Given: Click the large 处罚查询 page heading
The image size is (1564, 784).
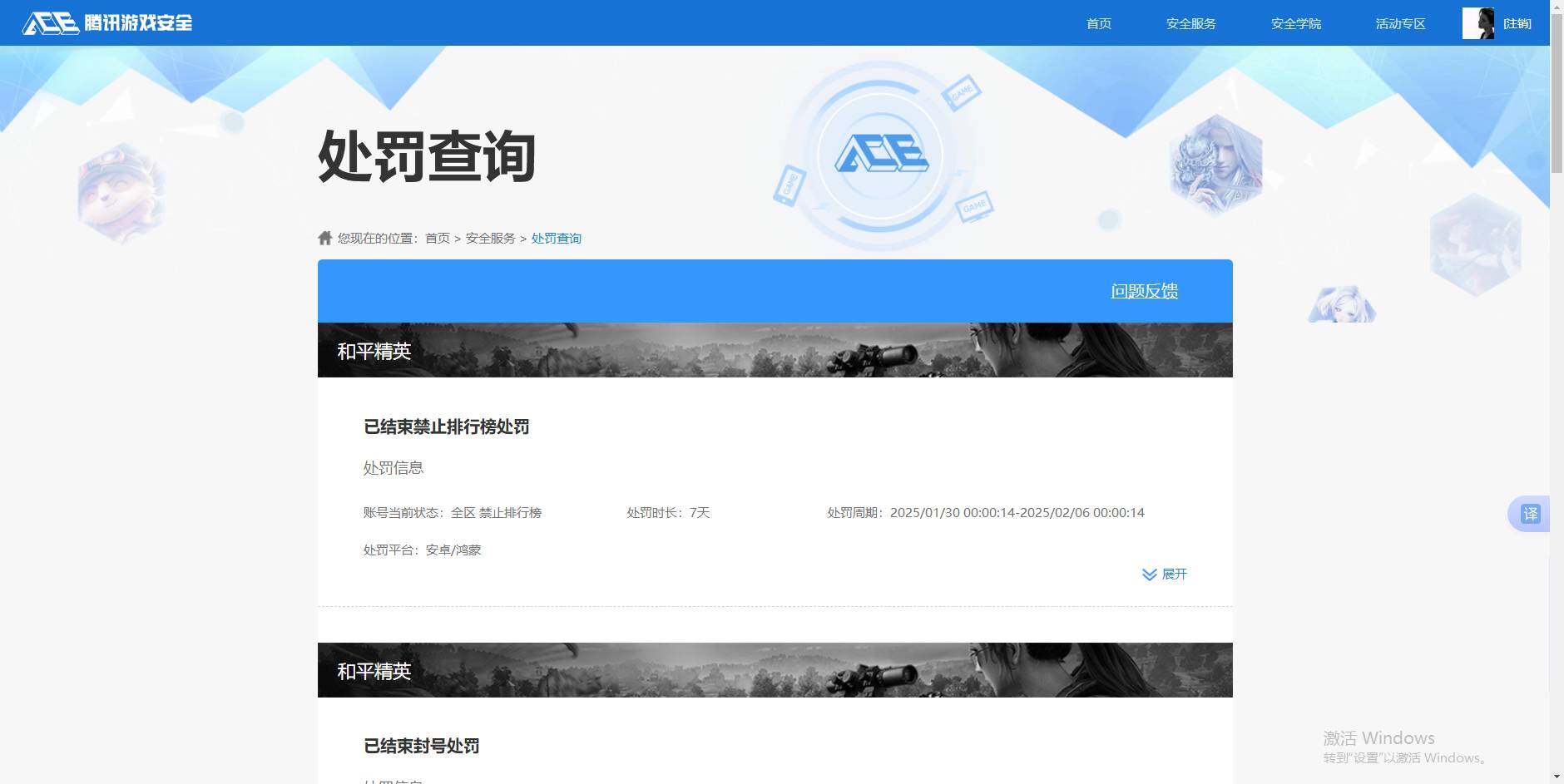Looking at the screenshot, I should [426, 155].
